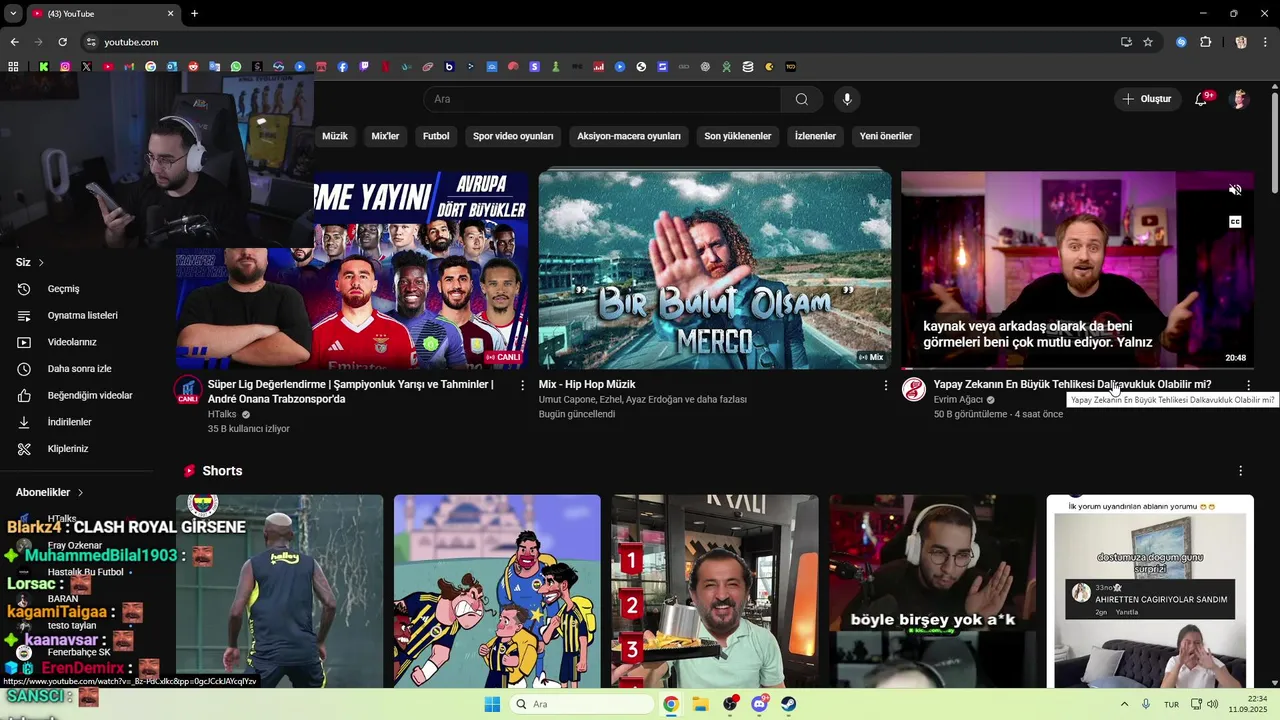
Task: Go to the Evrim Ağacı channel name
Action: tap(958, 400)
